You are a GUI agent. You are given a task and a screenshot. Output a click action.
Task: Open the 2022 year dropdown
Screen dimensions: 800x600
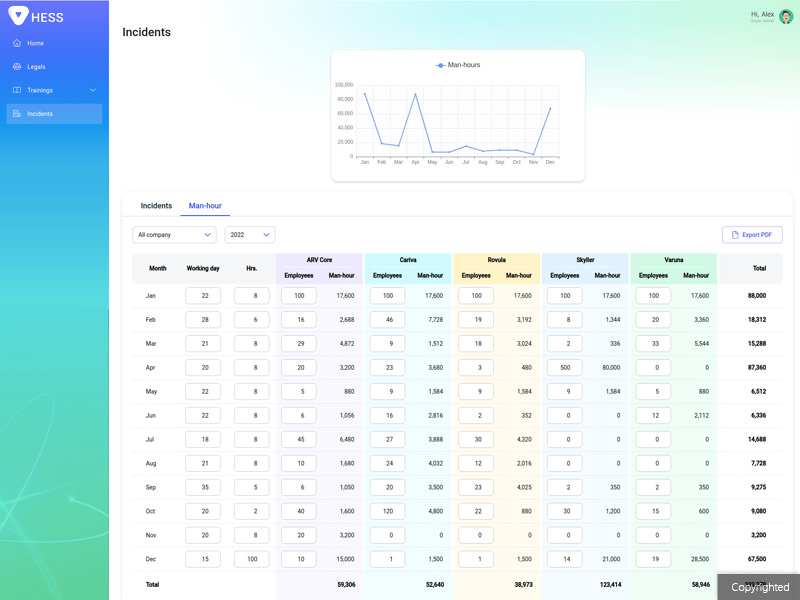coord(250,235)
